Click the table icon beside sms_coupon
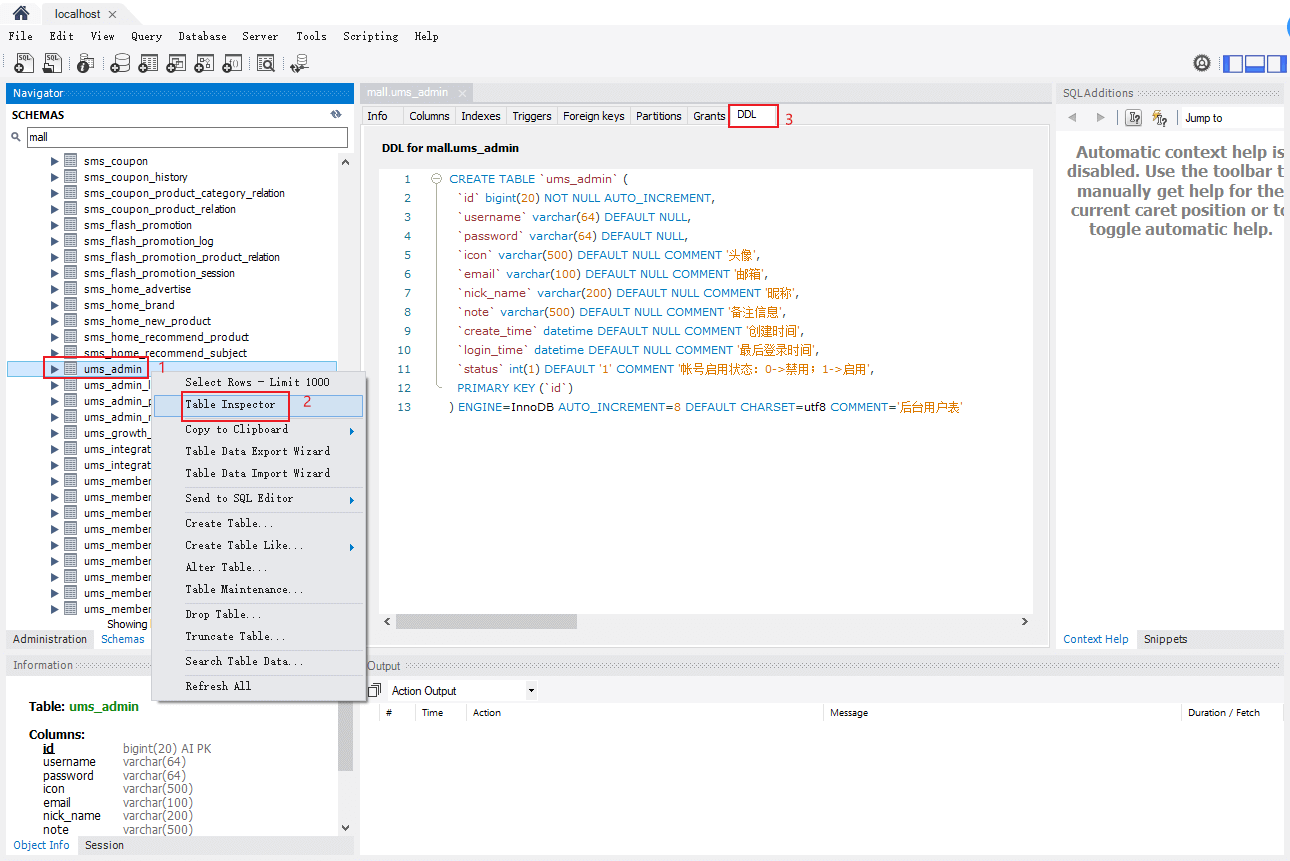 coord(71,161)
